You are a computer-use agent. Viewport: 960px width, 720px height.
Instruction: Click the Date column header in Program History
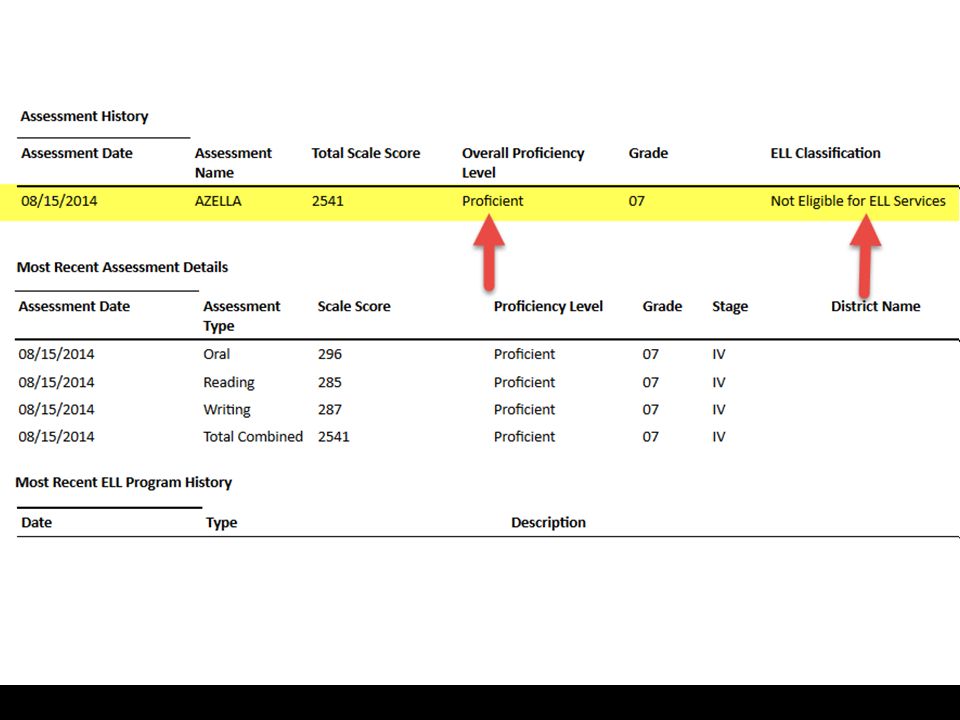36,522
